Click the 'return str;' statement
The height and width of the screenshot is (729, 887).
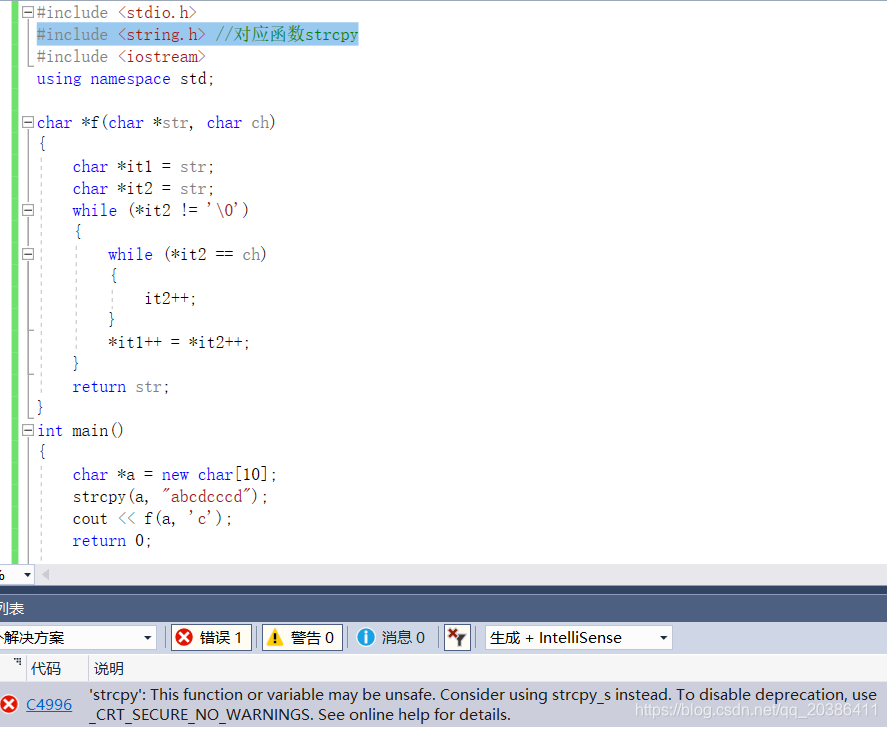(x=120, y=387)
